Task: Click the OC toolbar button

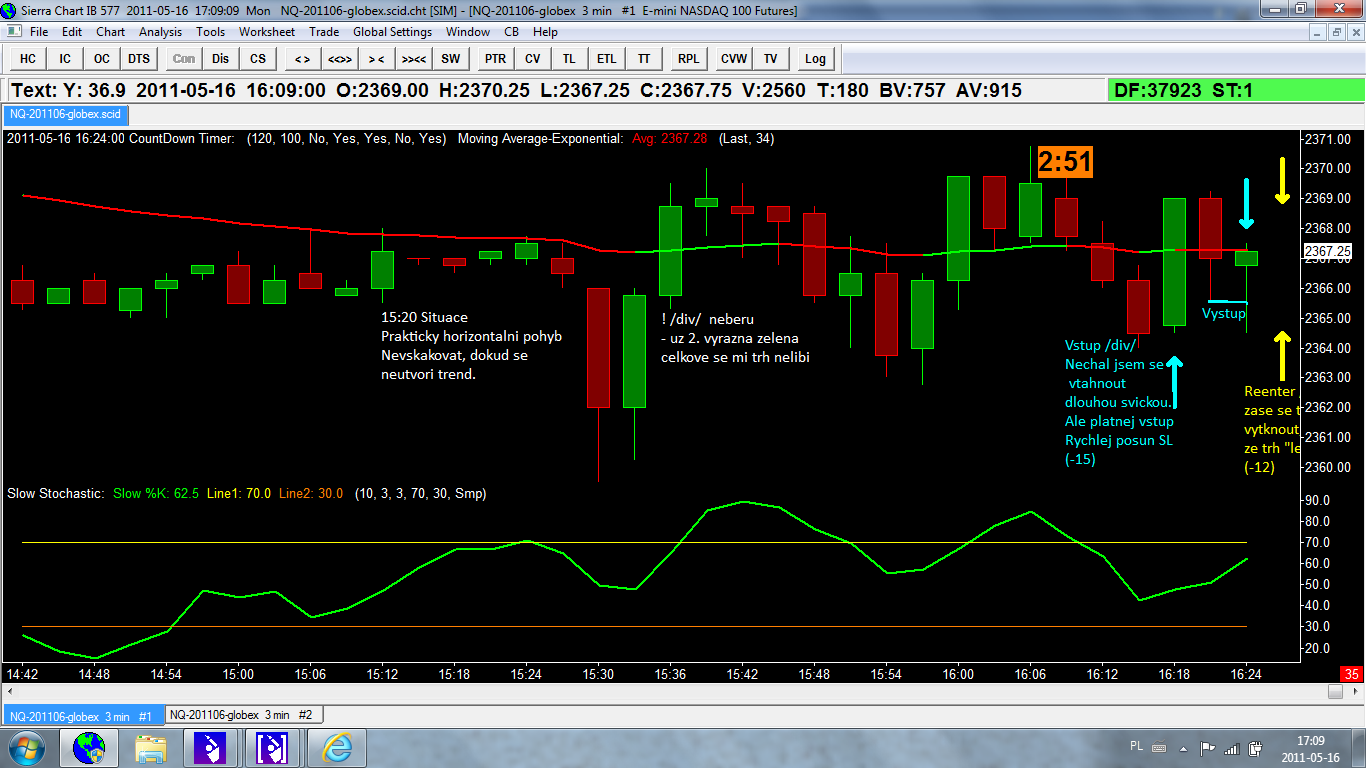Action: point(102,58)
